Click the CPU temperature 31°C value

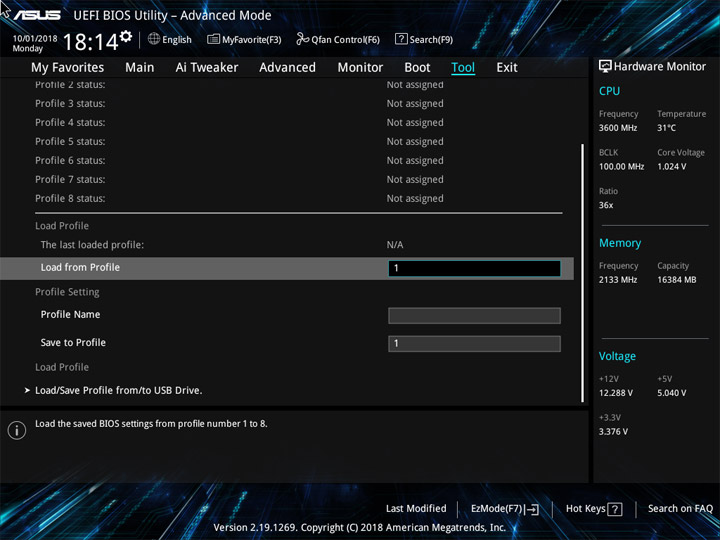click(x=666, y=128)
